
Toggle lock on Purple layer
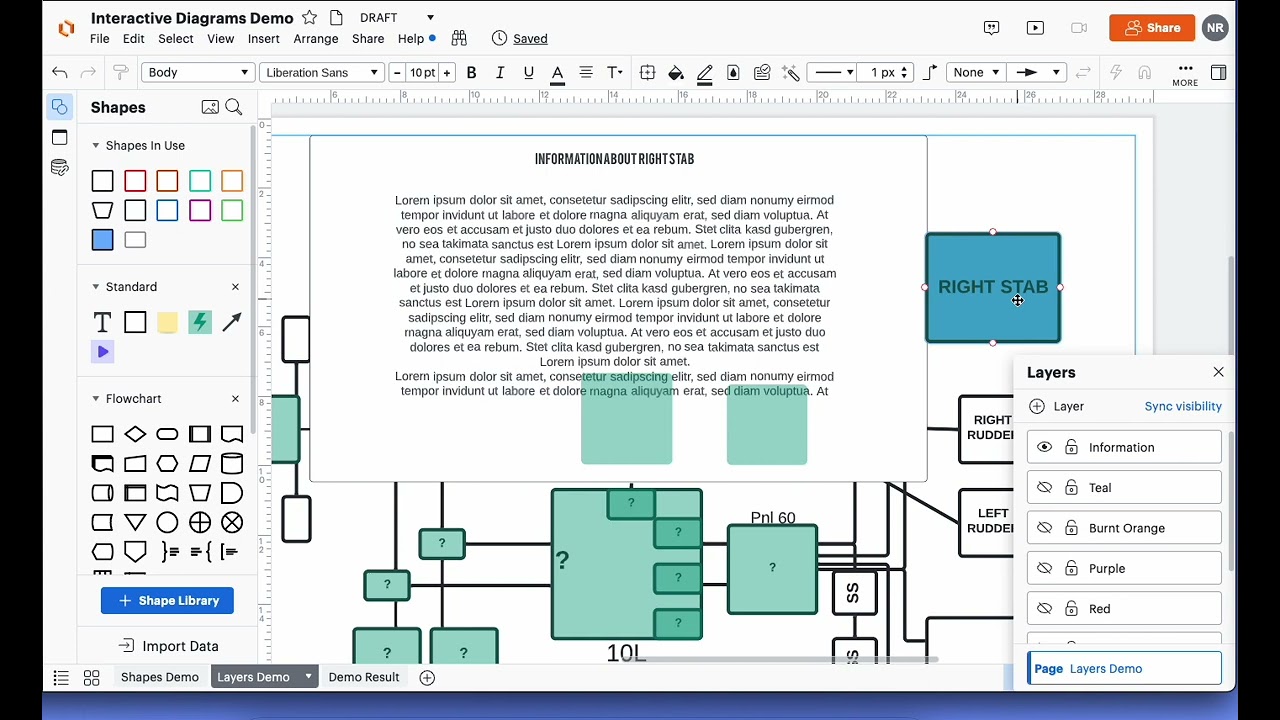pyautogui.click(x=1071, y=568)
